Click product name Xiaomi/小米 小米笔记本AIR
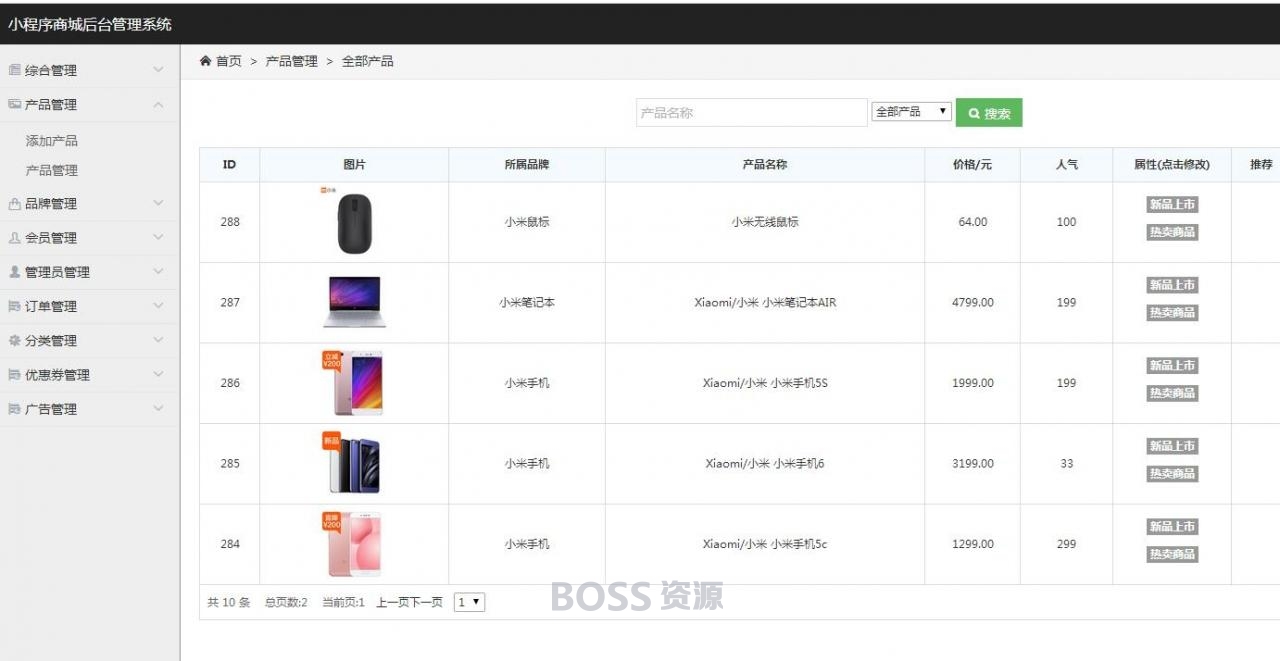Screen dimensions: 1280x661 pos(765,302)
